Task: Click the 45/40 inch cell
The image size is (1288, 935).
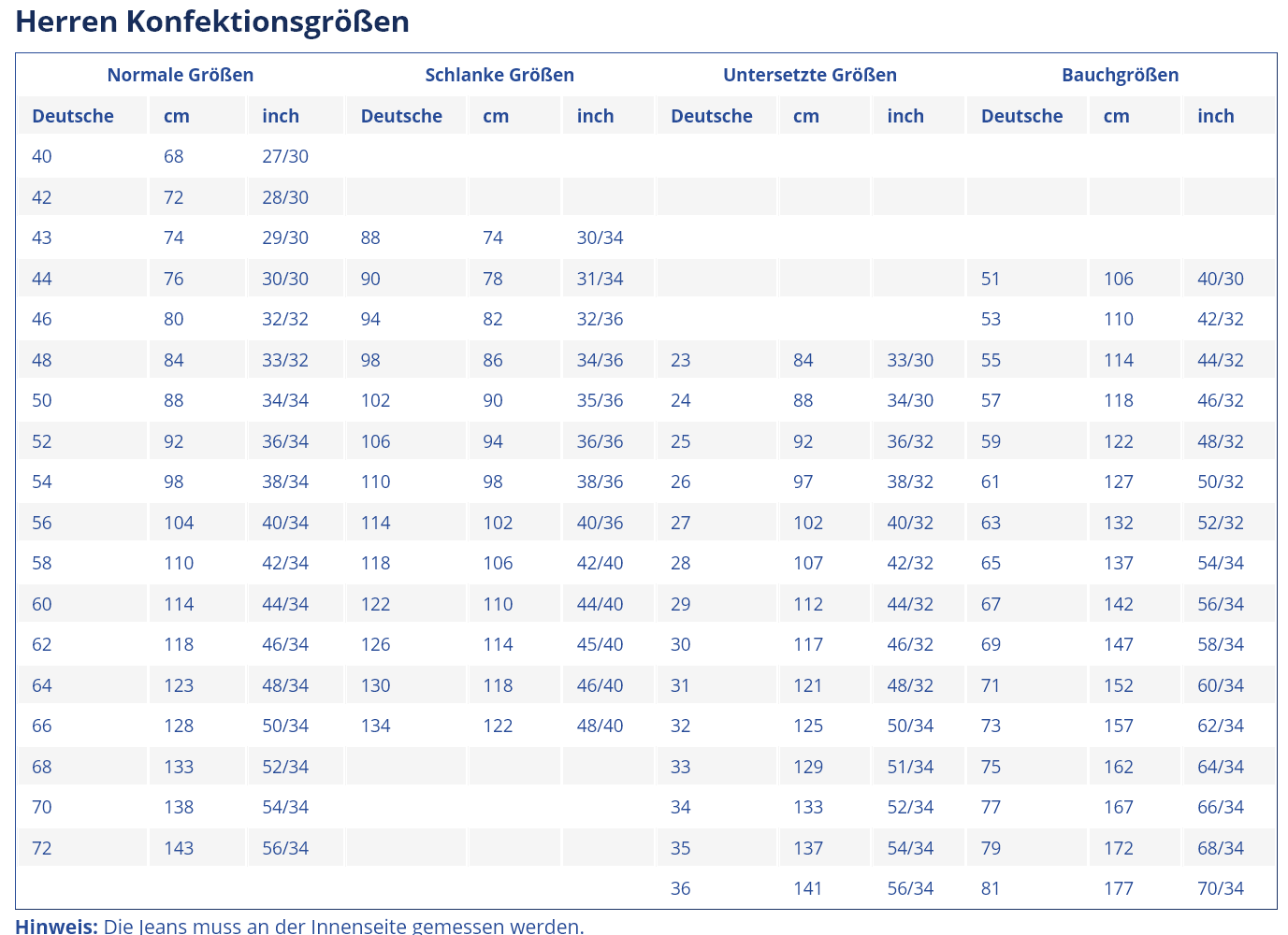Action: pyautogui.click(x=600, y=644)
